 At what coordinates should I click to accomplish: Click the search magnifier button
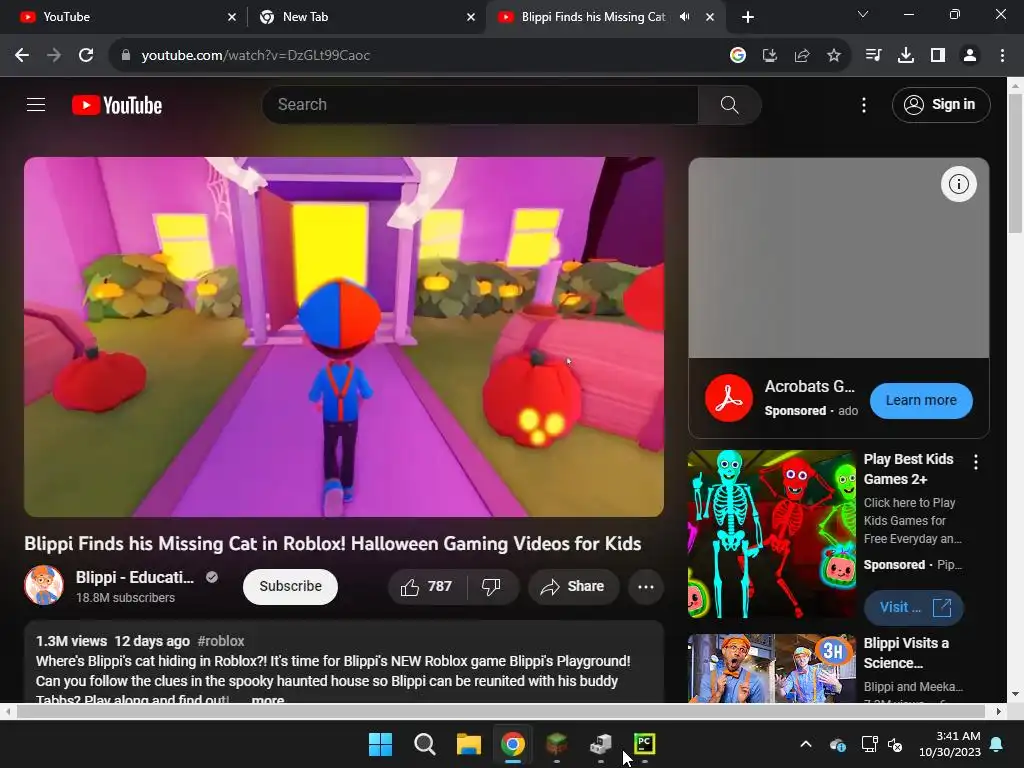point(729,104)
